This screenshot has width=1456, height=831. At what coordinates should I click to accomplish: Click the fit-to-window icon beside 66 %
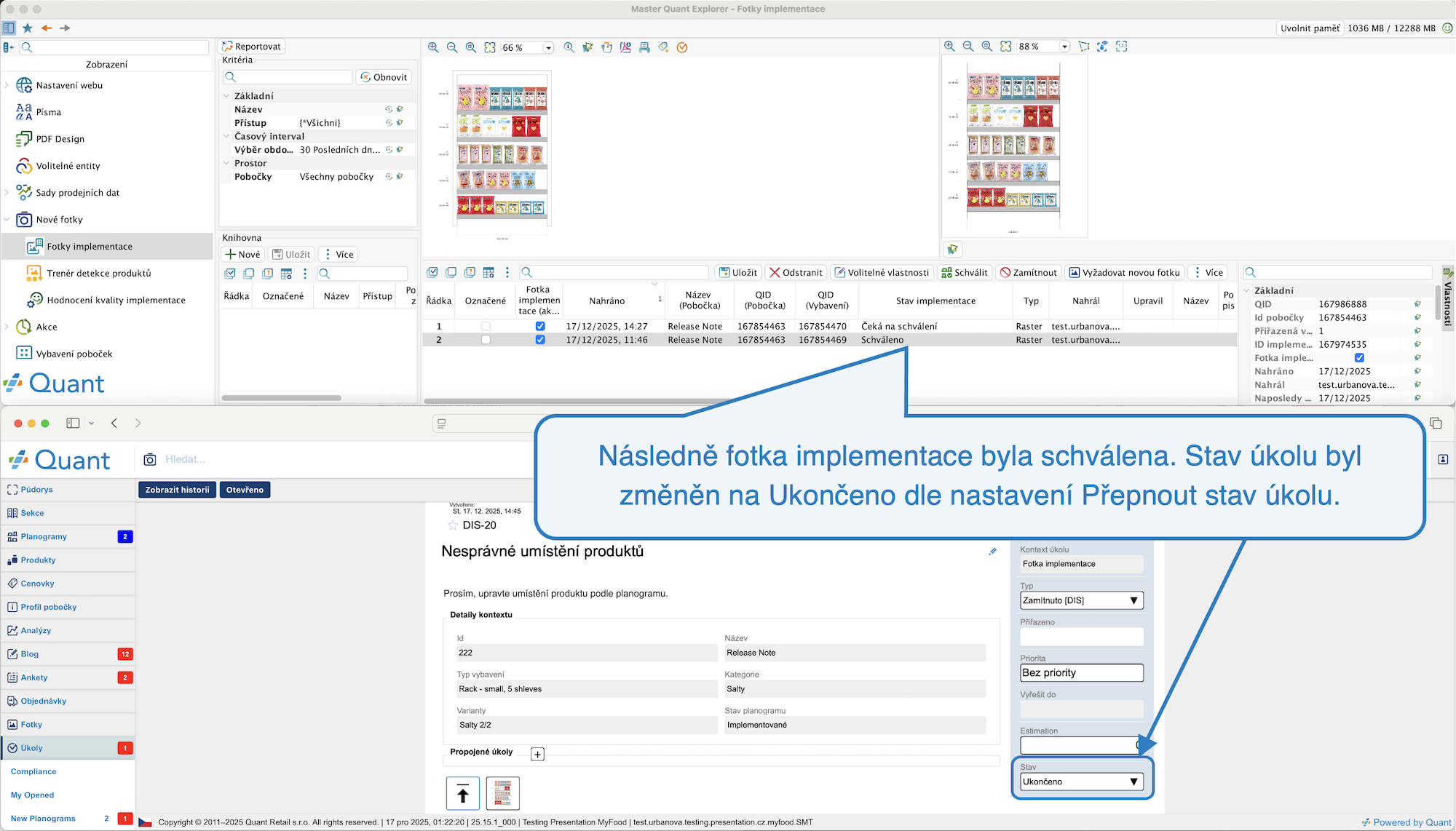point(490,47)
